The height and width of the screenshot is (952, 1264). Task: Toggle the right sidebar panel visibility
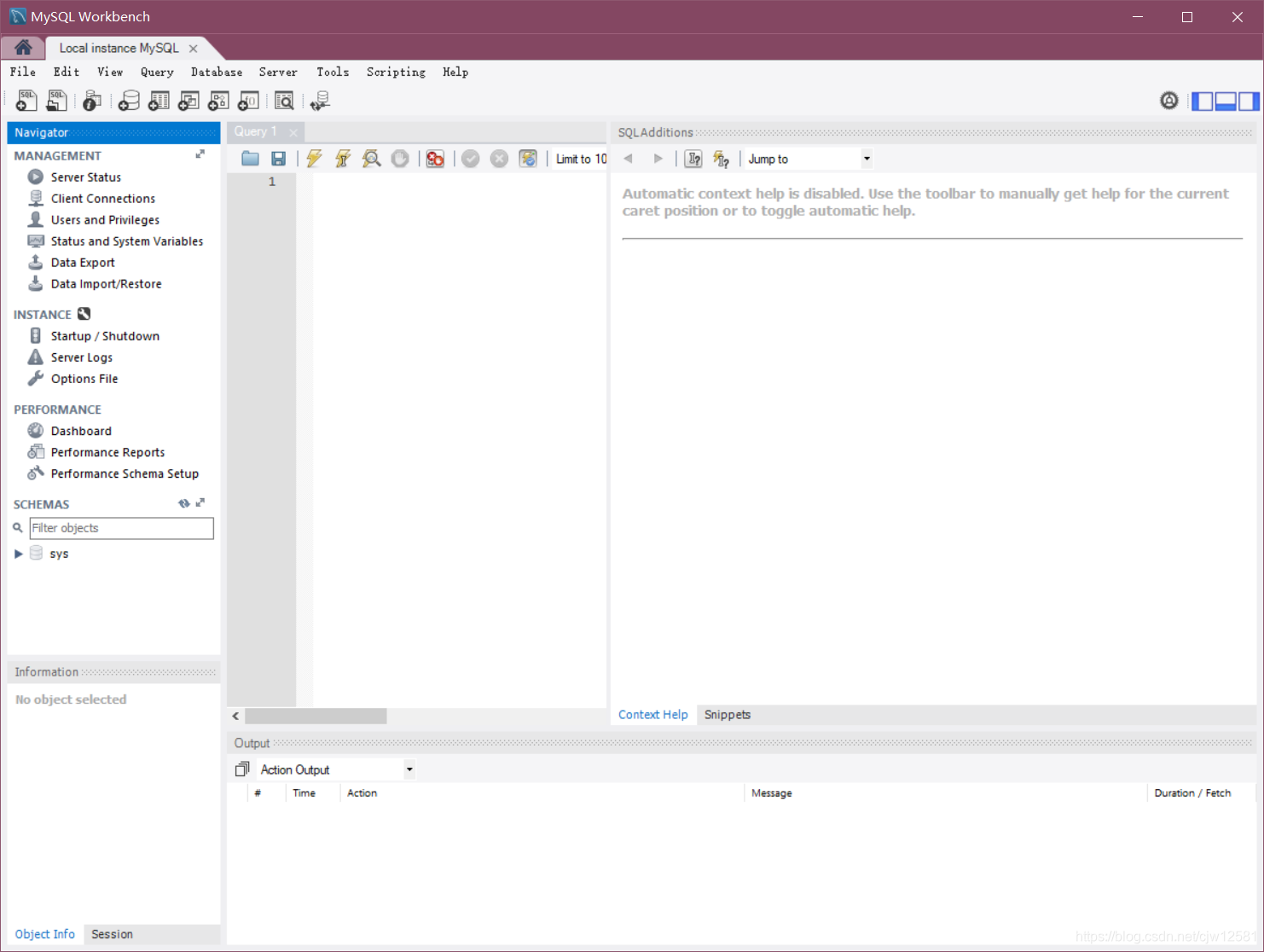point(1249,102)
